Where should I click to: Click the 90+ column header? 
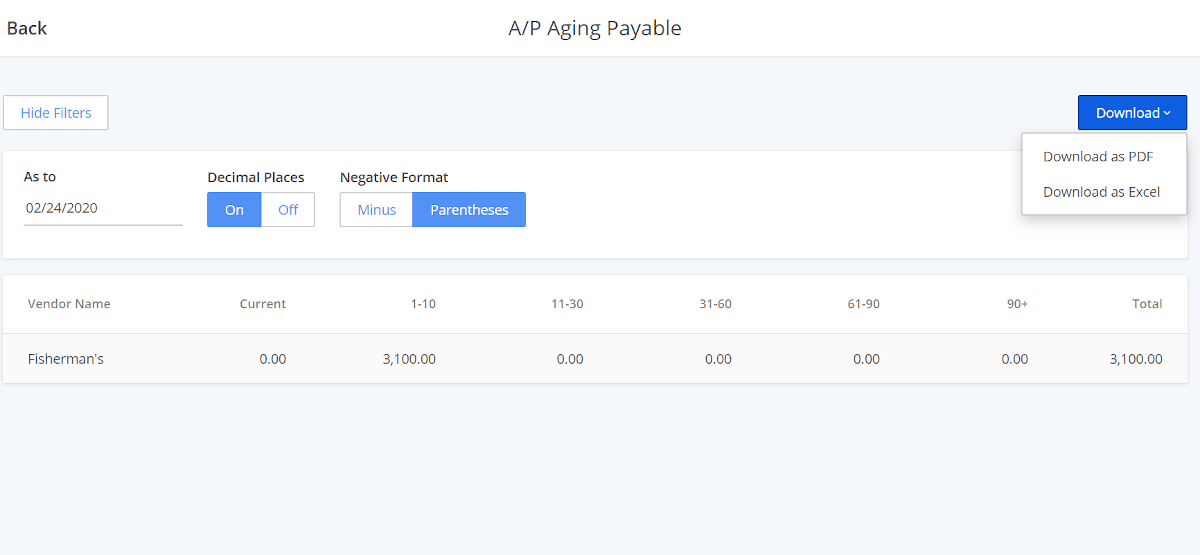point(1017,304)
